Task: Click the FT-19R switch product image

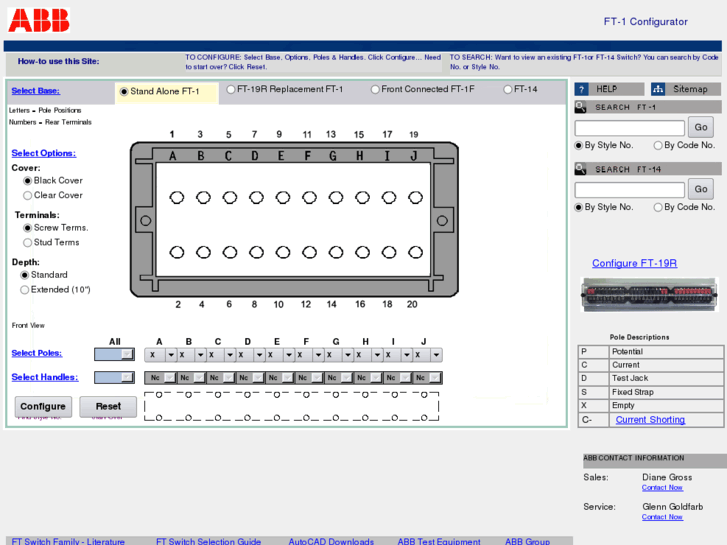Action: [649, 295]
